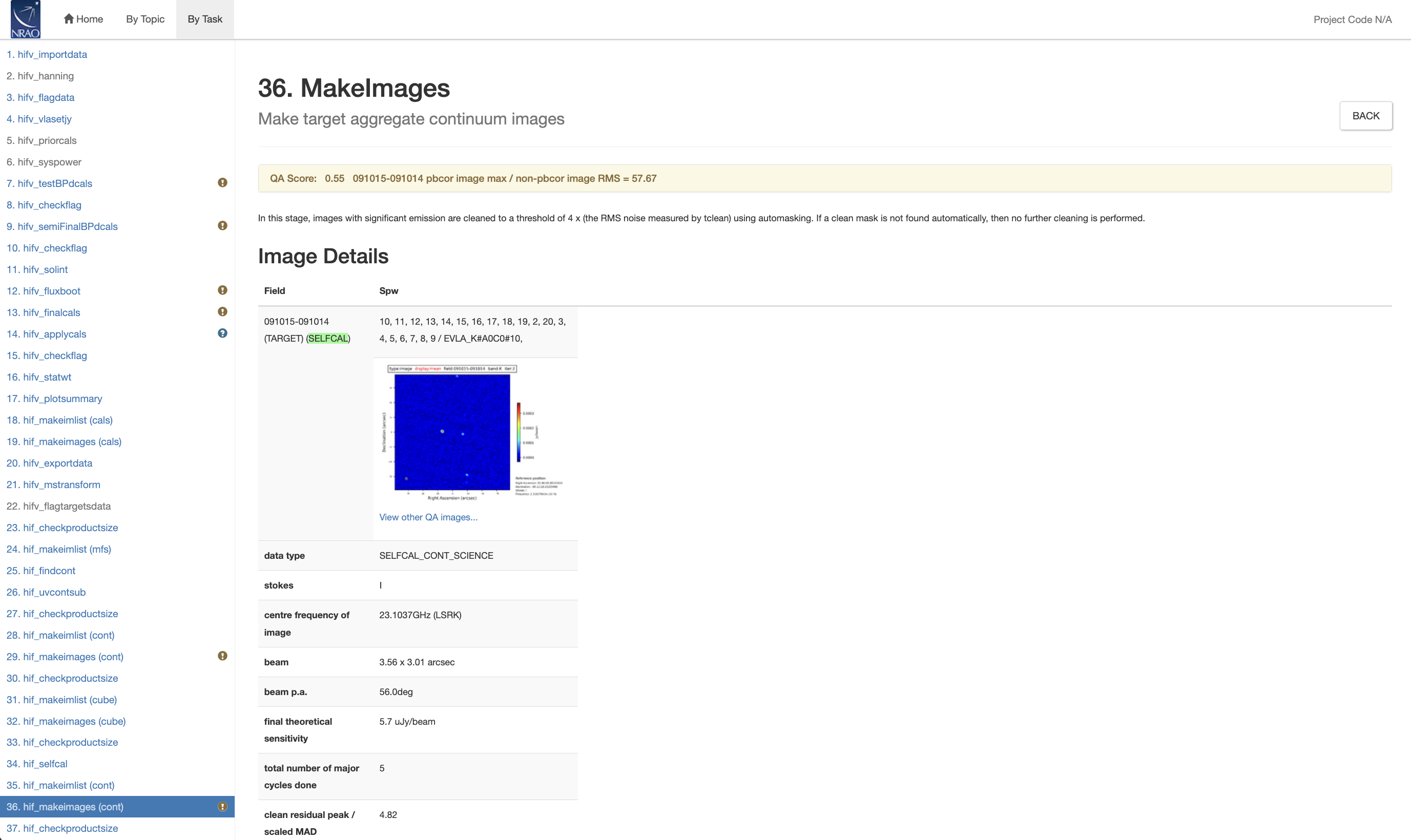The height and width of the screenshot is (840, 1411).
Task: Open stage 37. hif_checkproductsize
Action: point(63,828)
